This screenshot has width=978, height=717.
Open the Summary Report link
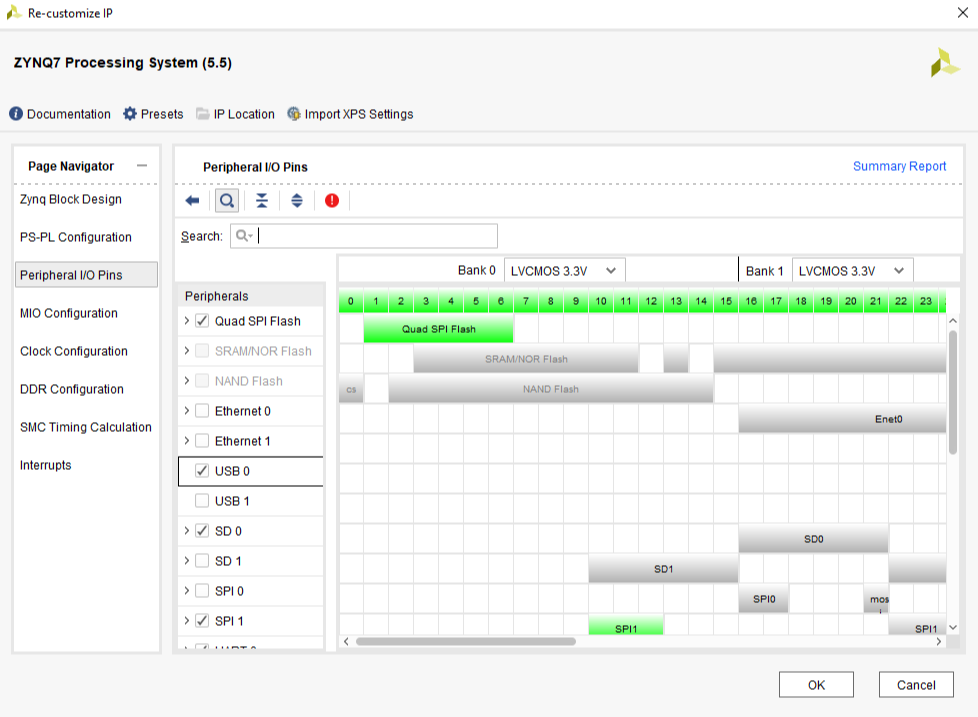[x=899, y=166]
